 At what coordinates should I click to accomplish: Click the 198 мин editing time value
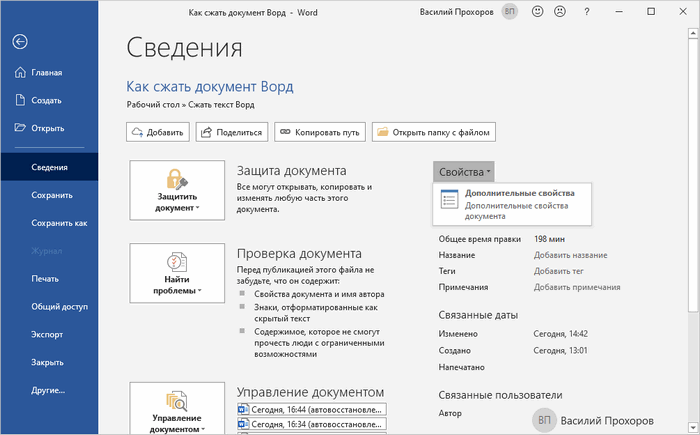(549, 239)
